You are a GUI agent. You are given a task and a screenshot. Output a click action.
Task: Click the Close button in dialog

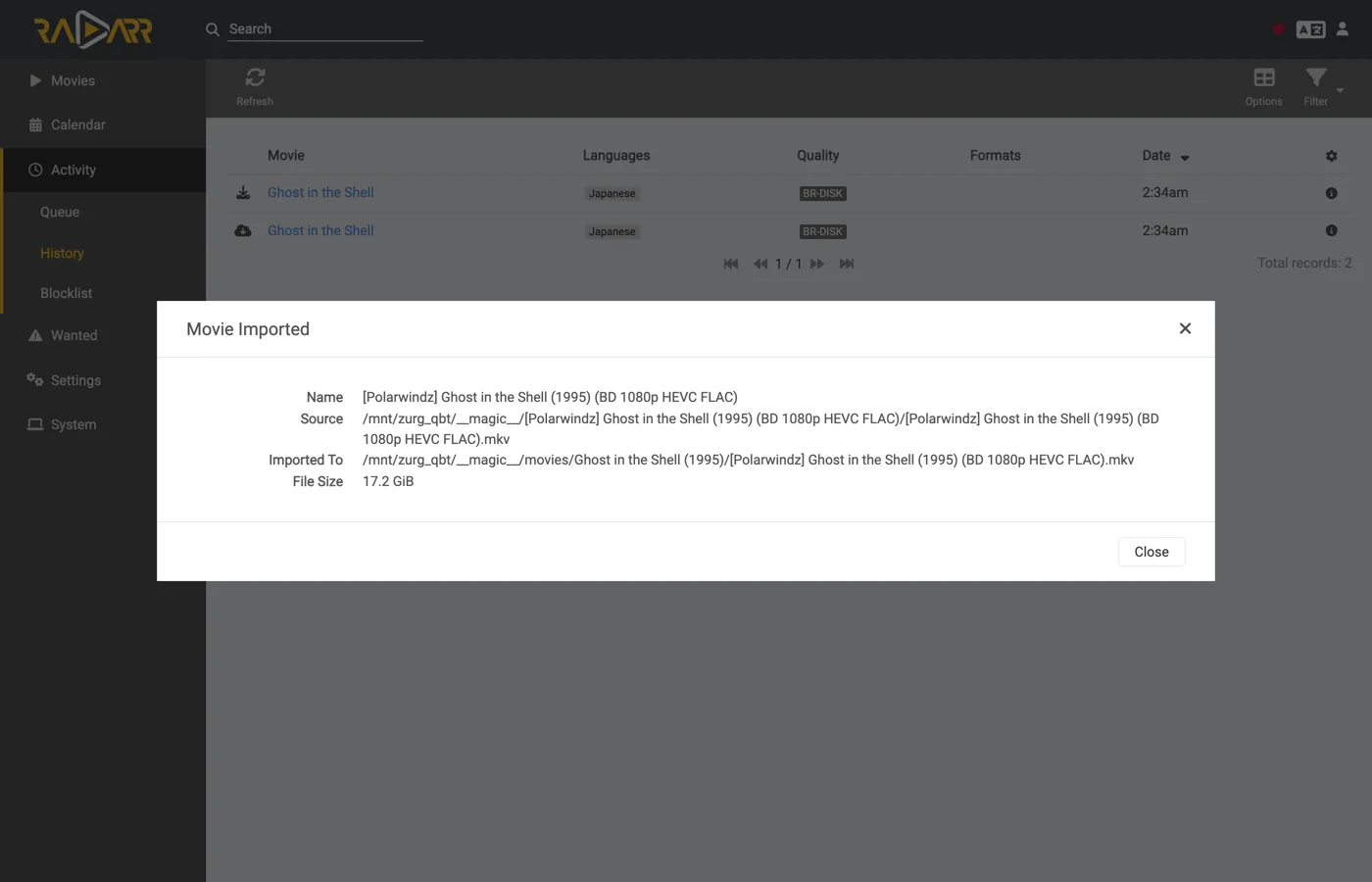click(x=1151, y=552)
